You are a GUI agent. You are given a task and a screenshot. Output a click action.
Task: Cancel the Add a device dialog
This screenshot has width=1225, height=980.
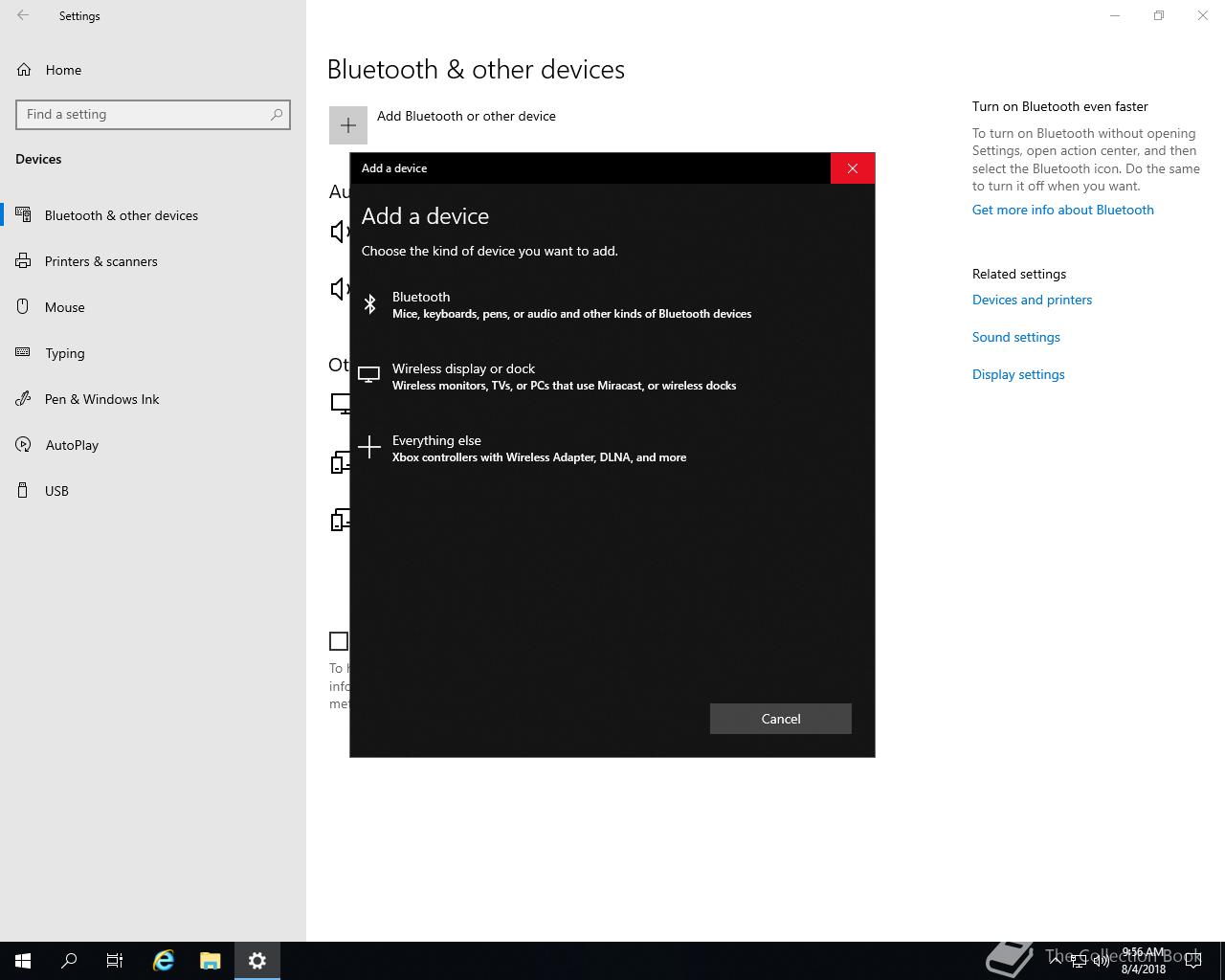[x=780, y=719]
